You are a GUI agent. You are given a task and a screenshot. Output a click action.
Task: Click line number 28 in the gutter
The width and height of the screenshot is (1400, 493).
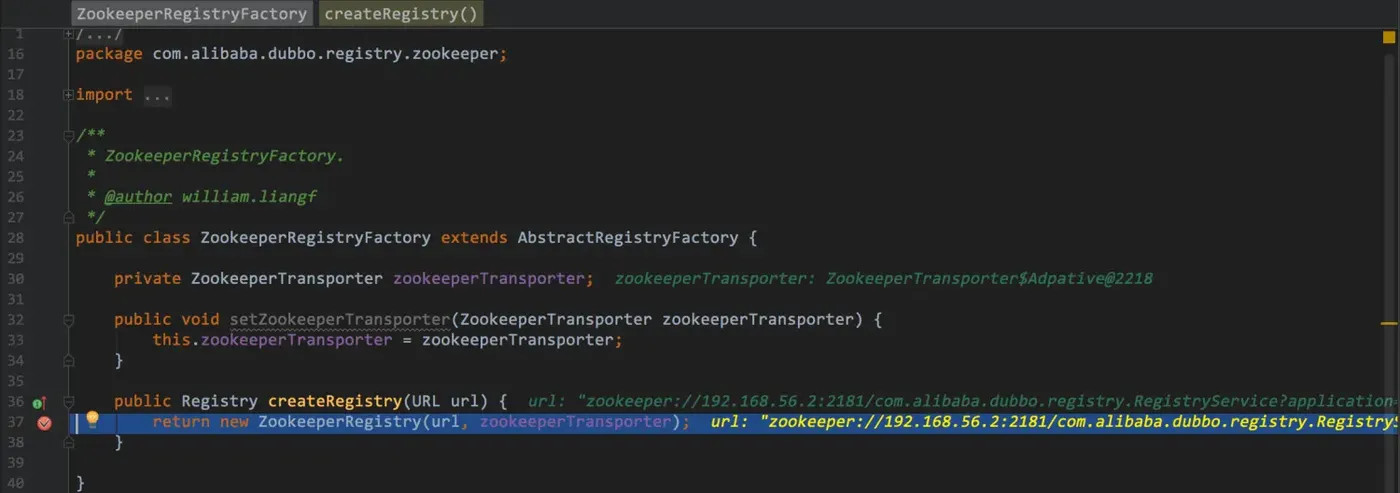pyautogui.click(x=15, y=238)
